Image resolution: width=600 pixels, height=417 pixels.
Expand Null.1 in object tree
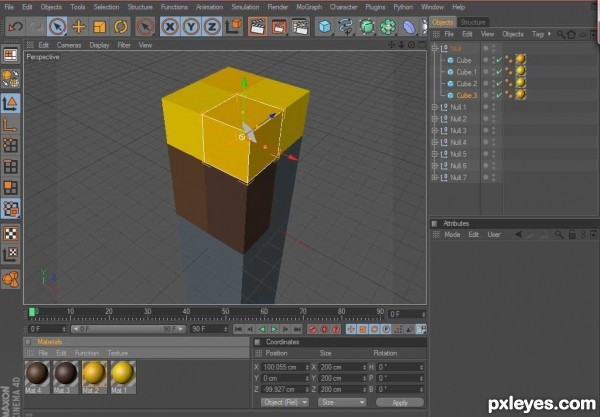(x=435, y=107)
